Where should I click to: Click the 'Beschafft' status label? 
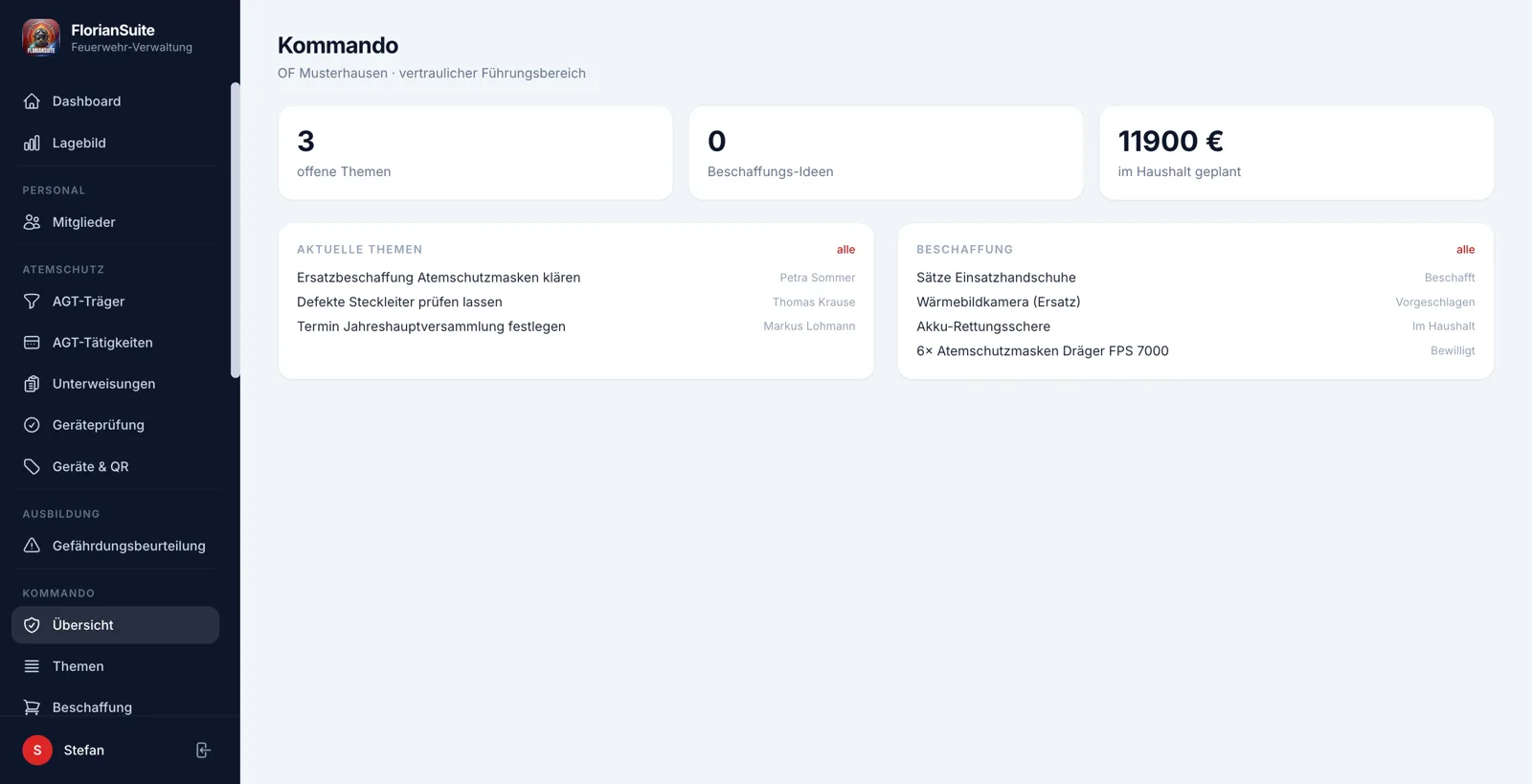click(x=1450, y=278)
